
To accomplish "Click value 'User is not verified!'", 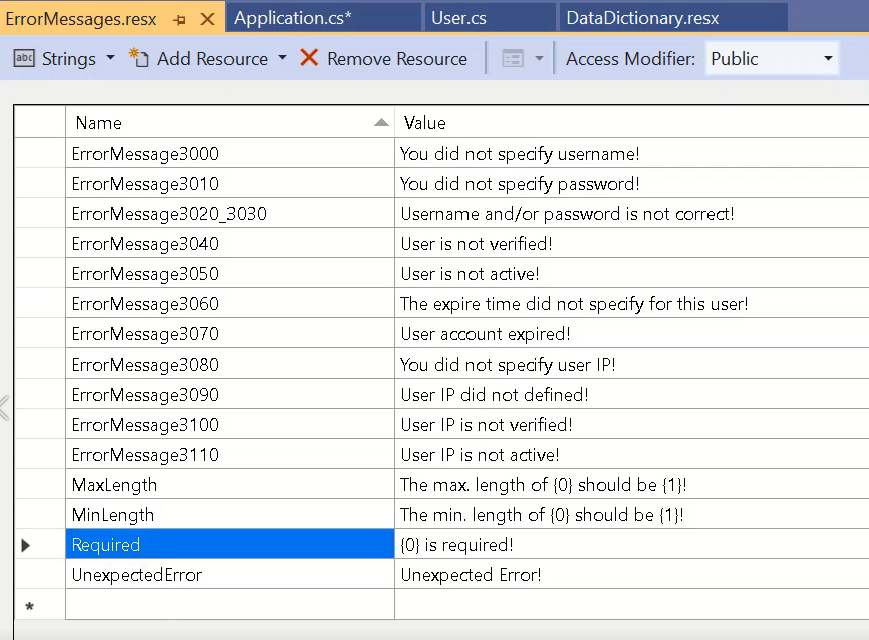I will pyautogui.click(x=477, y=243).
